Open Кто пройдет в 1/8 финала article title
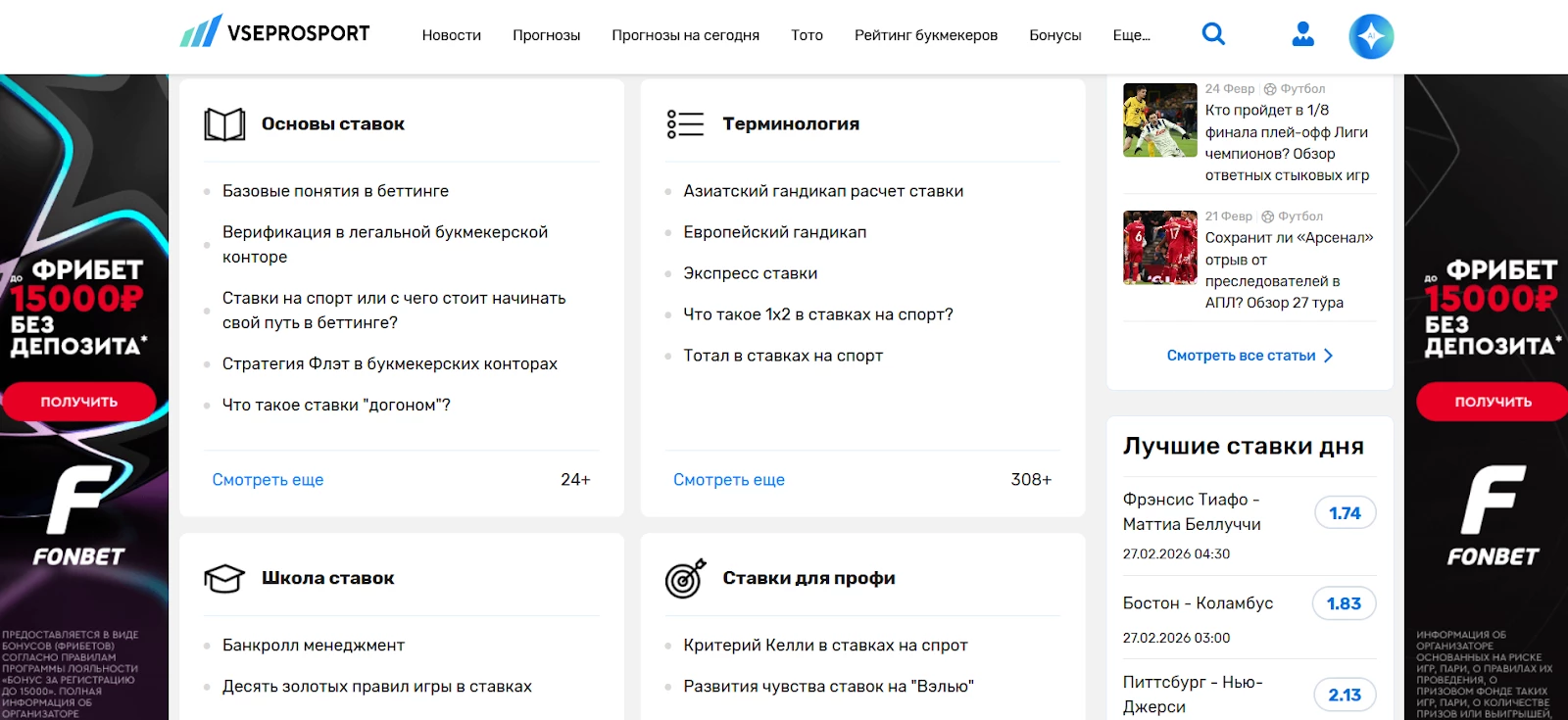Viewport: 1568px width, 720px height. (x=1288, y=143)
